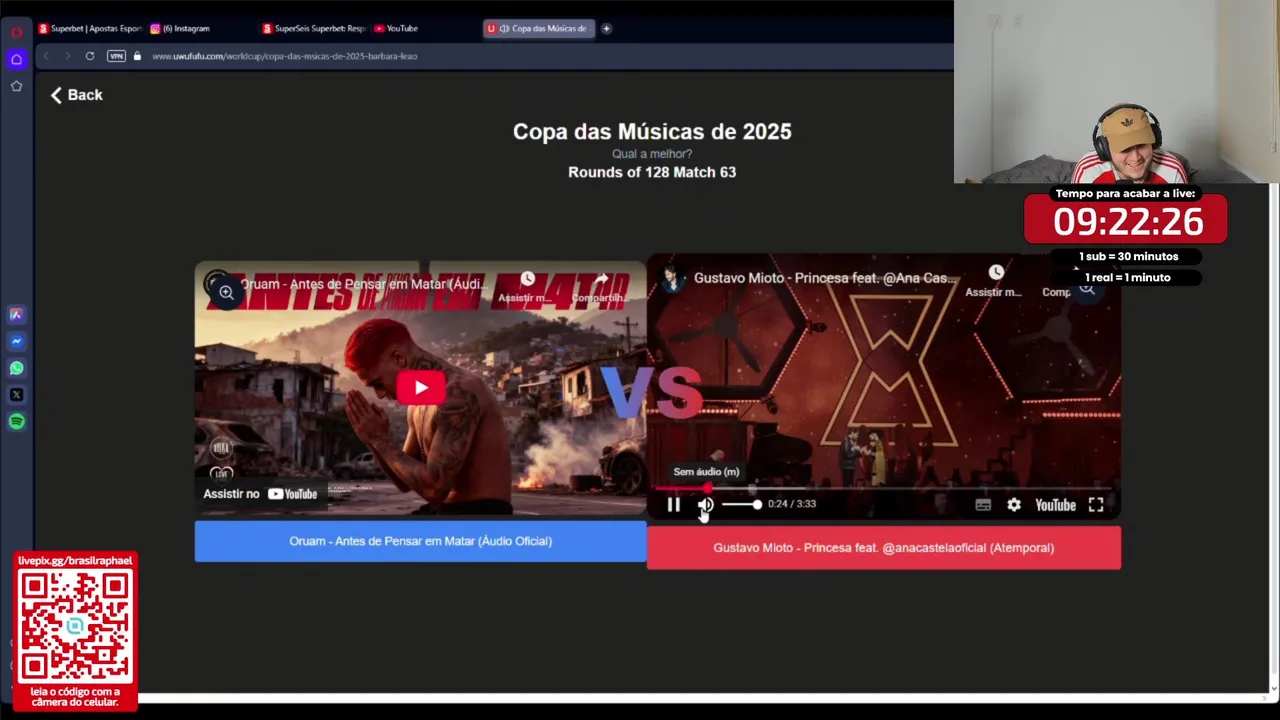This screenshot has width=1280, height=720.
Task: Switch to the YouTube tab
Action: point(396,28)
